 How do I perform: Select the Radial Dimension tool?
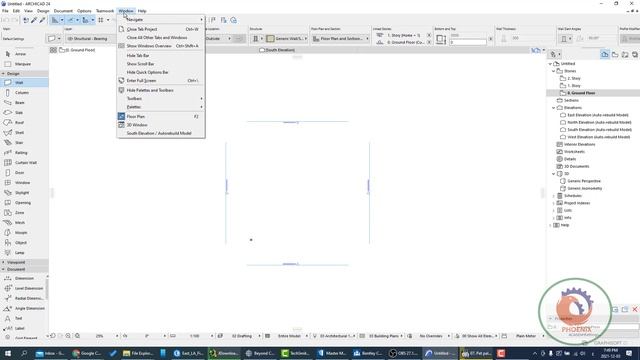(x=29, y=298)
